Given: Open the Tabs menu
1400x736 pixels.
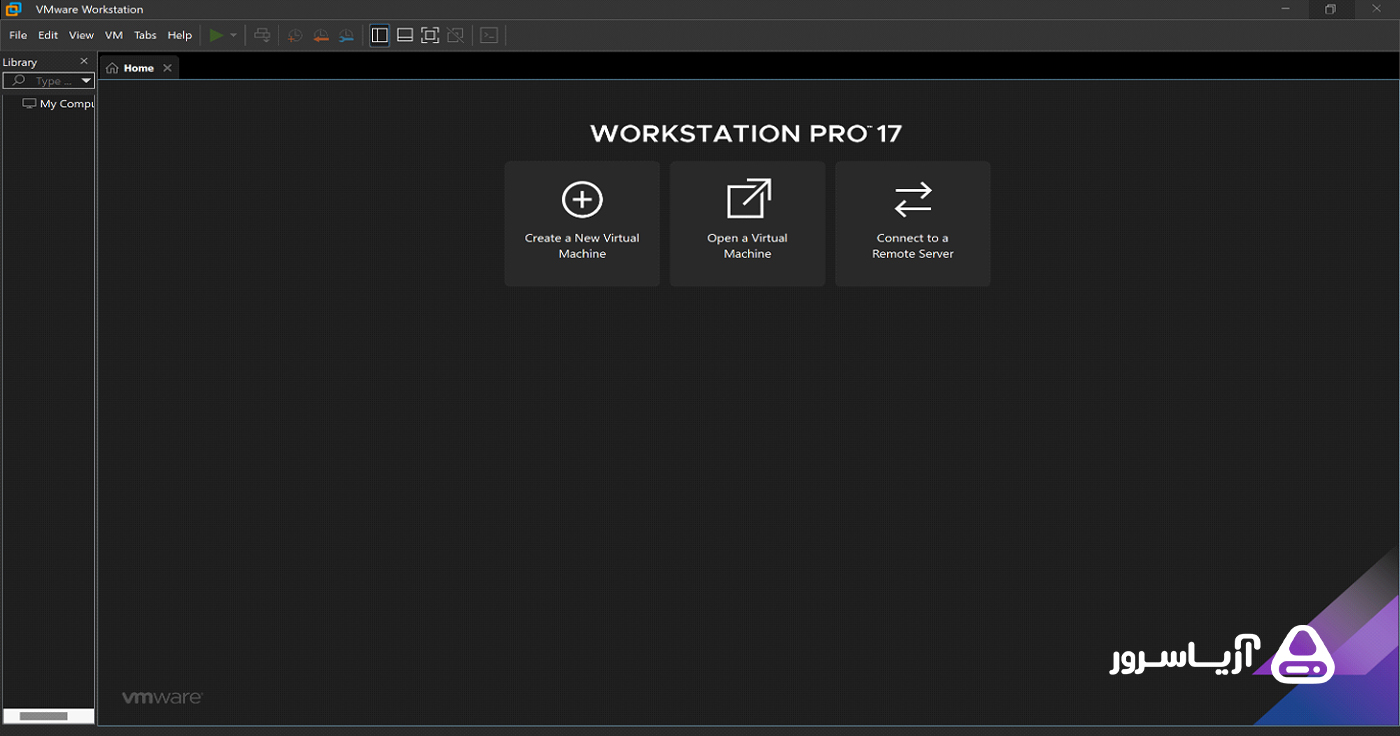Looking at the screenshot, I should pos(145,35).
